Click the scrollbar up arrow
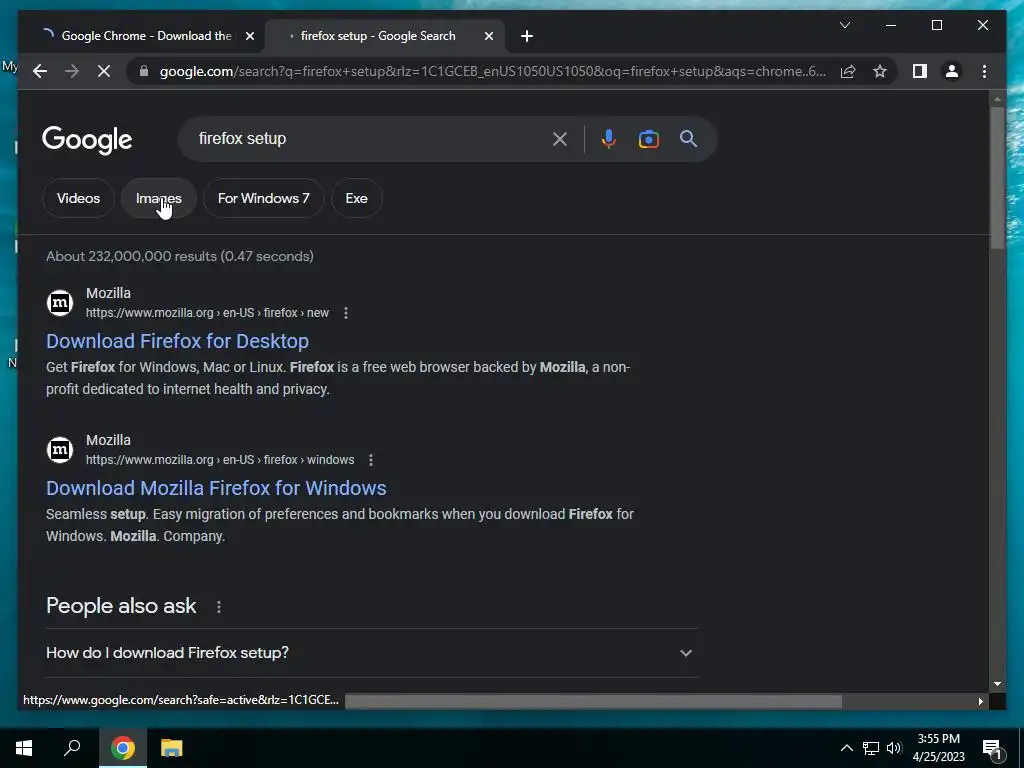 pos(997,99)
